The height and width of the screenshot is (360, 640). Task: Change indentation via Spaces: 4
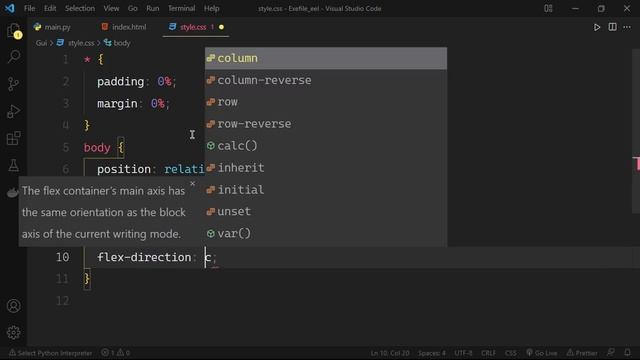tap(431, 353)
